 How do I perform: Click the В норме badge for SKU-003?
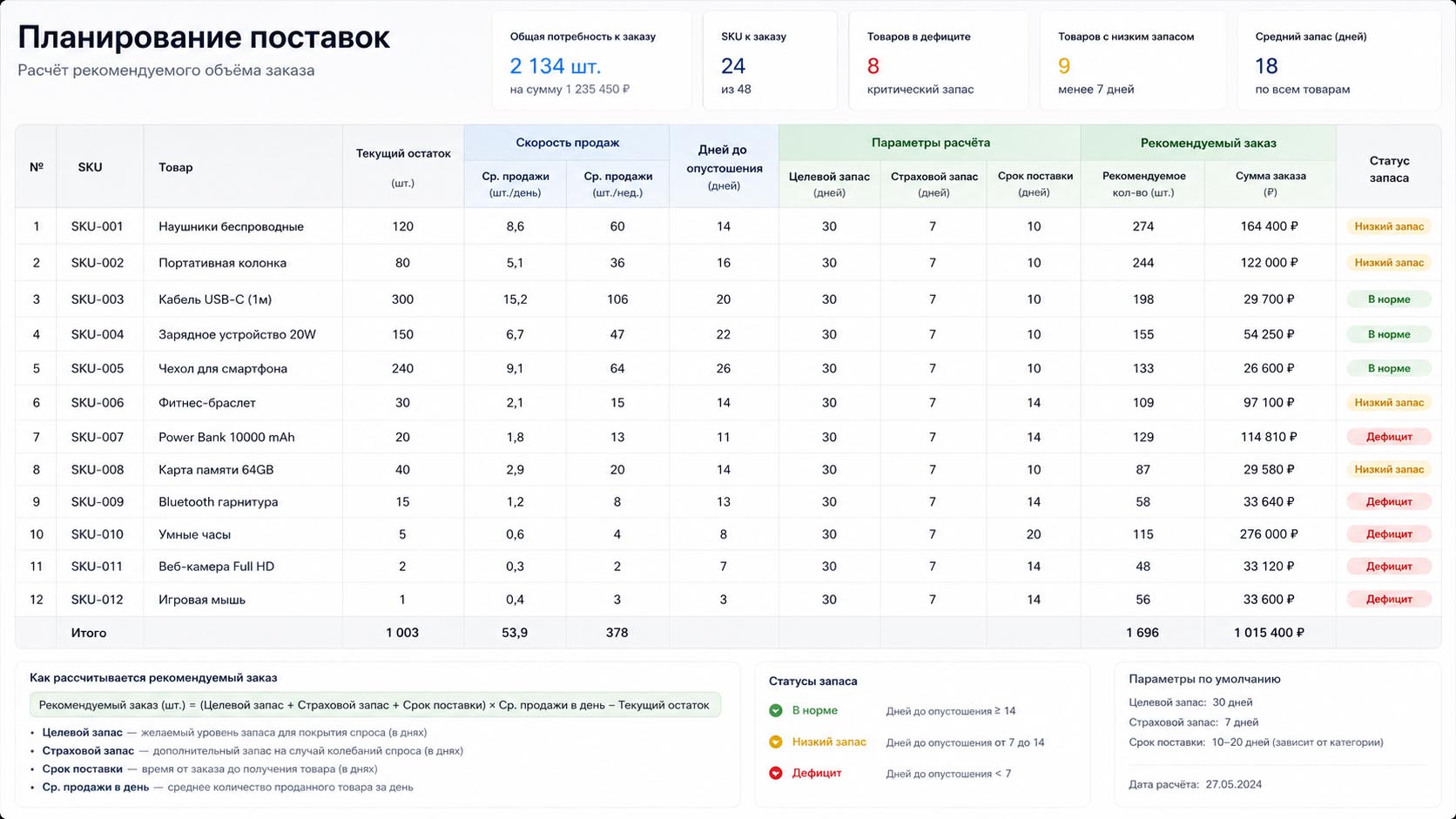pyautogui.click(x=1389, y=299)
